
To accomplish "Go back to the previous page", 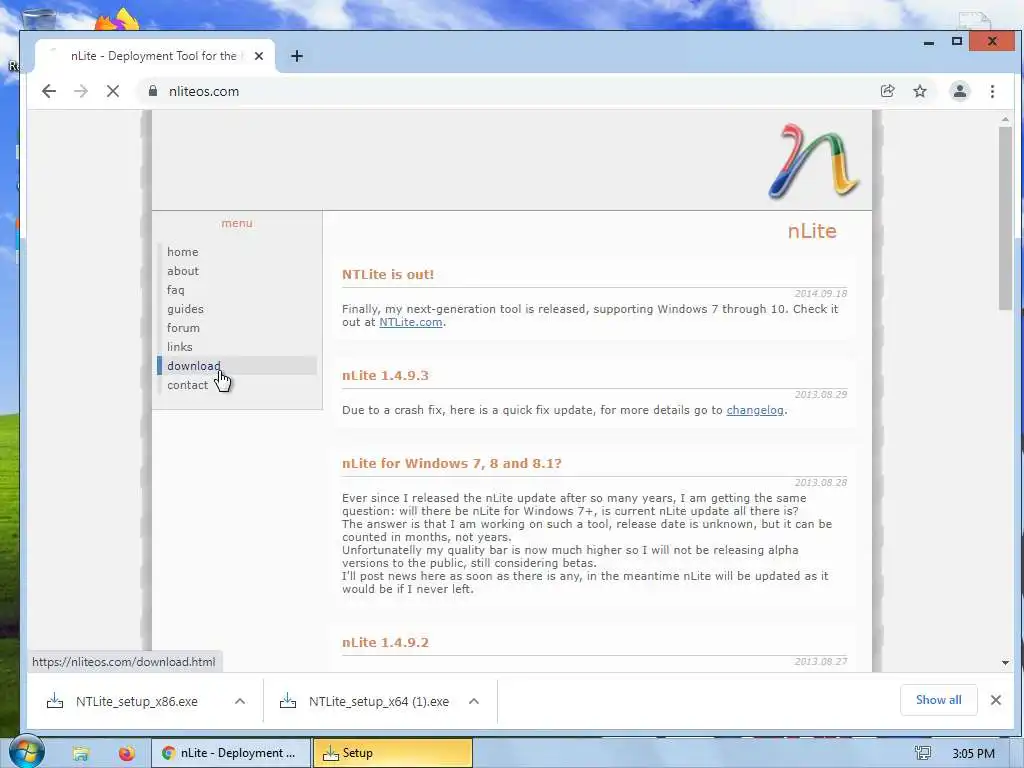I will click(x=49, y=91).
